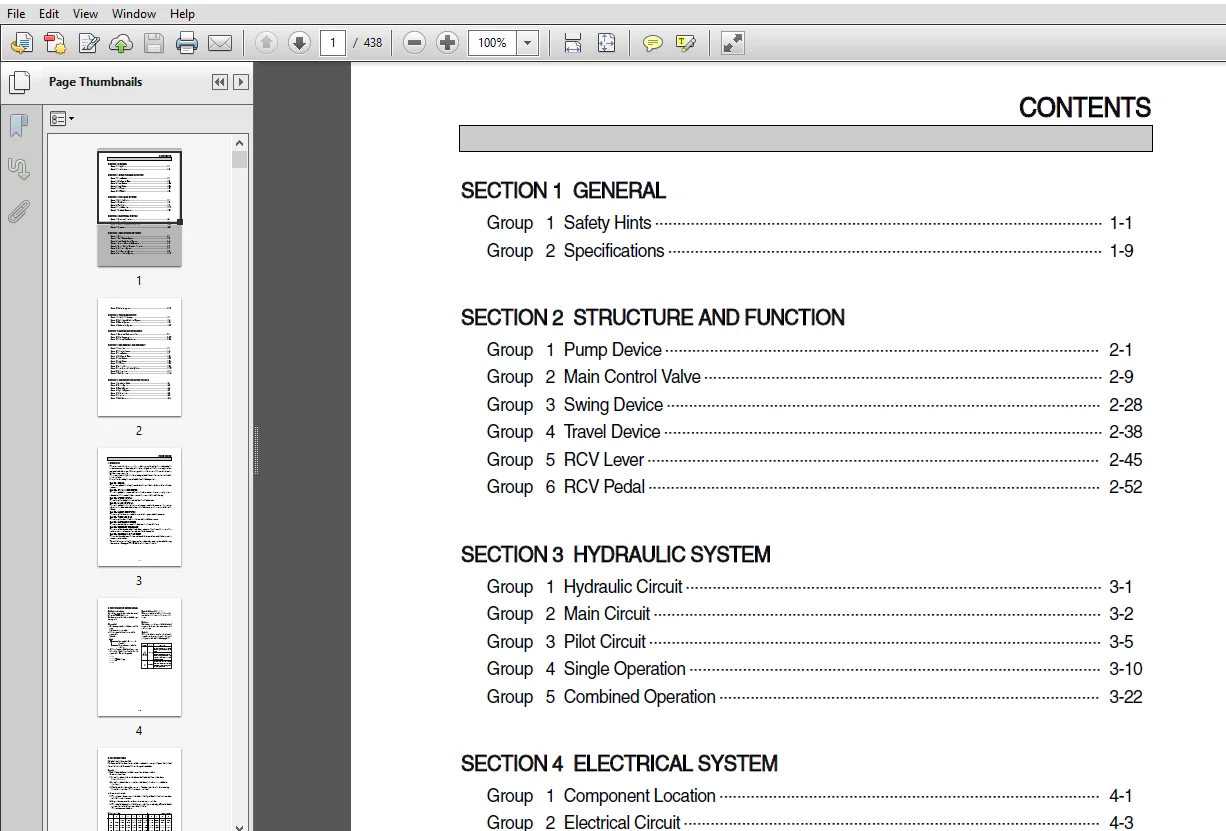Click the email envelope icon
1226x831 pixels.
pyautogui.click(x=220, y=43)
